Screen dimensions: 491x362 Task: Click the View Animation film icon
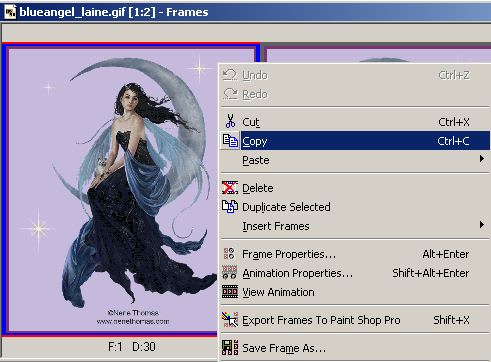(x=230, y=292)
